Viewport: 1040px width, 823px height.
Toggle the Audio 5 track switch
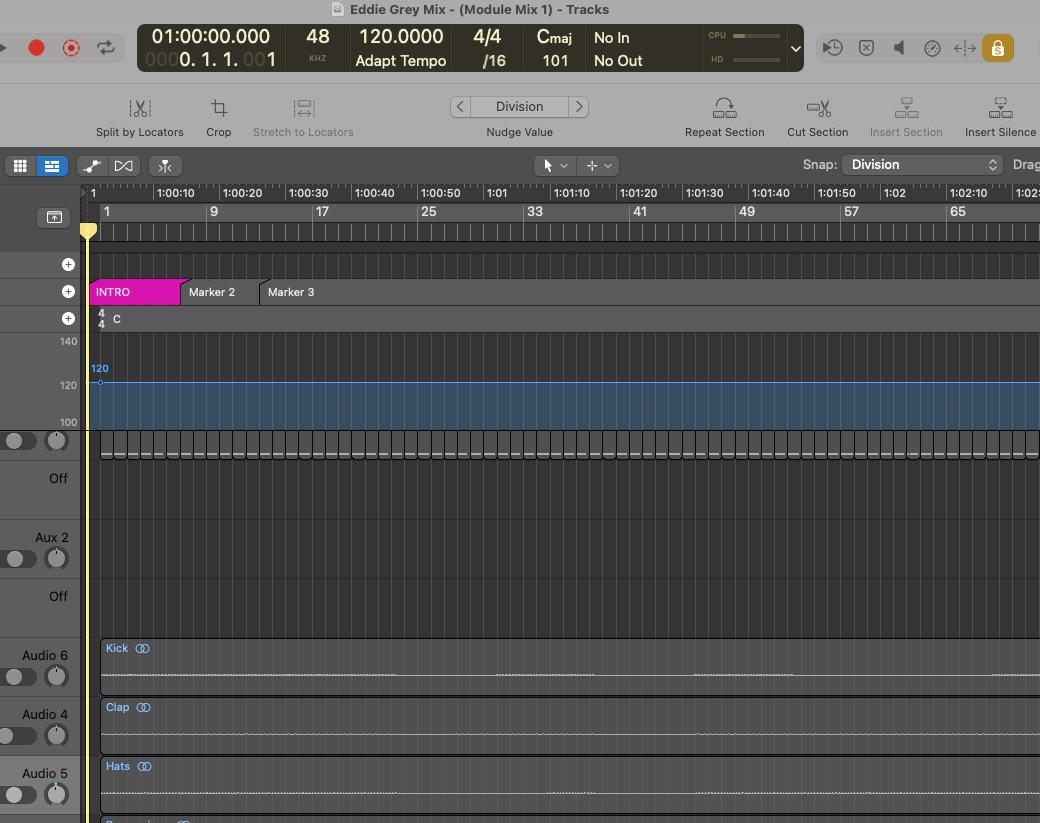[18, 795]
